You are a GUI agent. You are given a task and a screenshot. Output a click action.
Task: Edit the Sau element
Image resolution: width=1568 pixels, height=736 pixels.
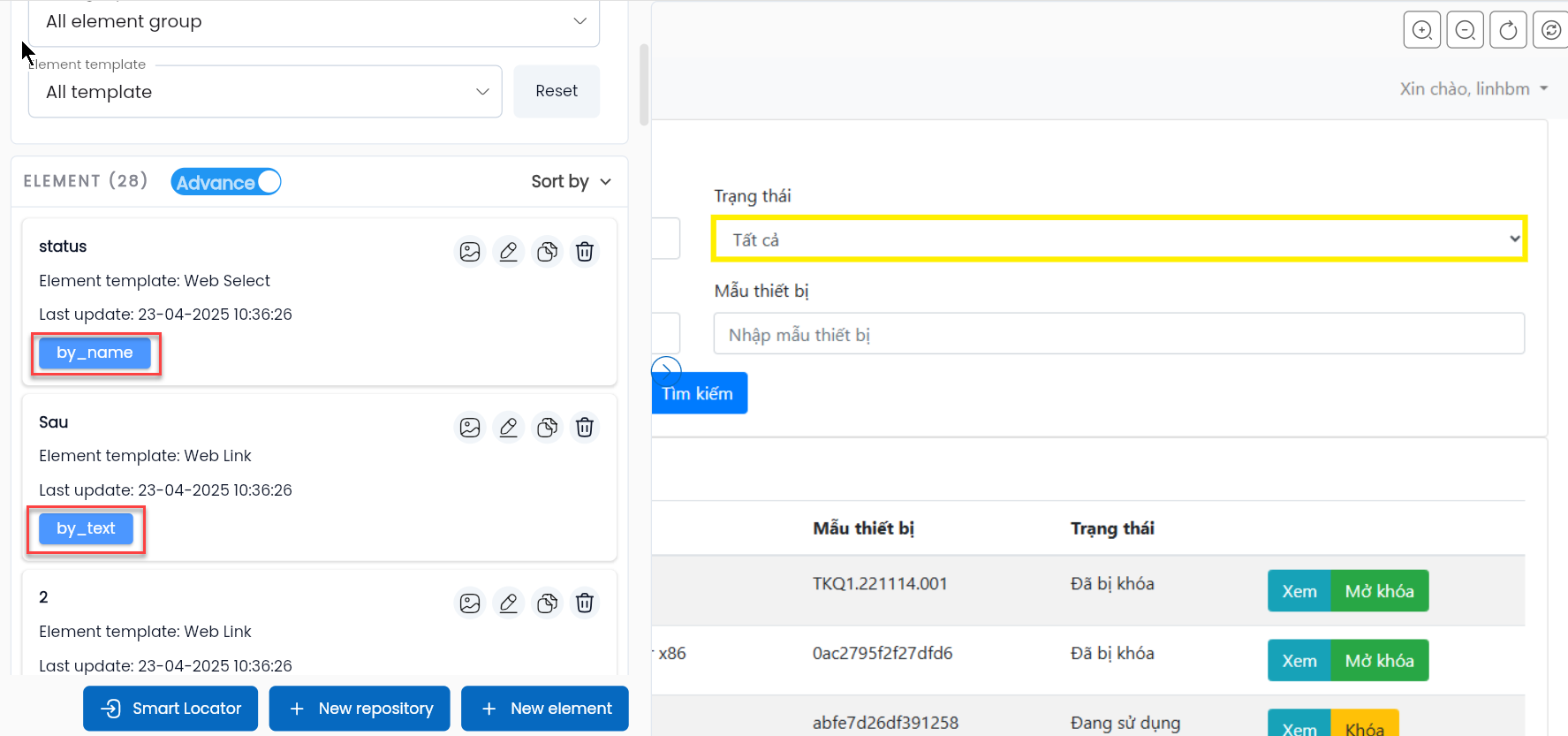(509, 428)
